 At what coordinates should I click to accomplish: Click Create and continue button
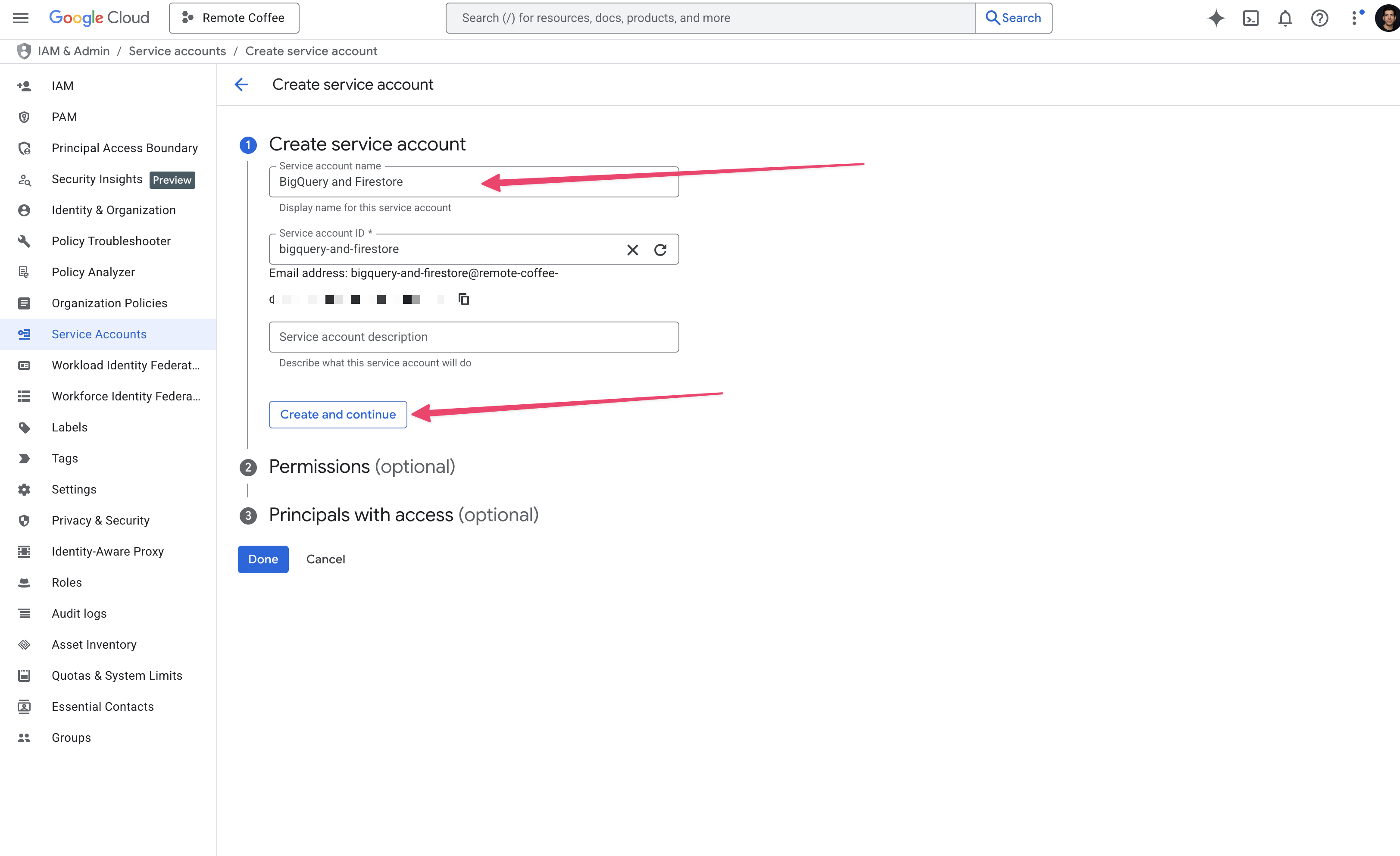pos(337,415)
